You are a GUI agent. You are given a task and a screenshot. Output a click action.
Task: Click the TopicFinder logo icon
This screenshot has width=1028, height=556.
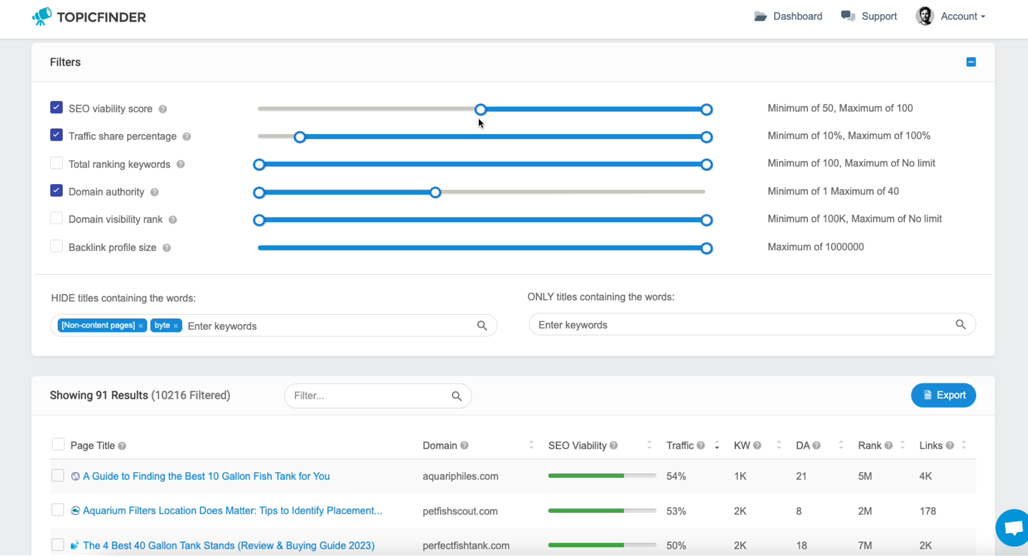point(42,16)
